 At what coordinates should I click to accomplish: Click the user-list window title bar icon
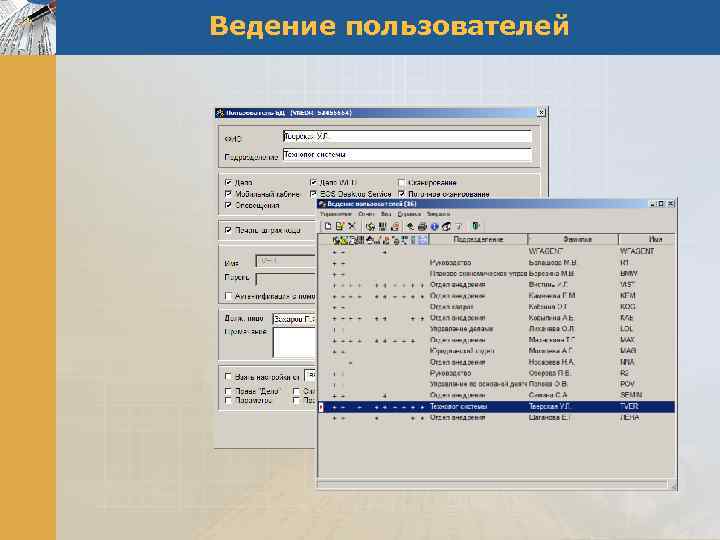[322, 204]
